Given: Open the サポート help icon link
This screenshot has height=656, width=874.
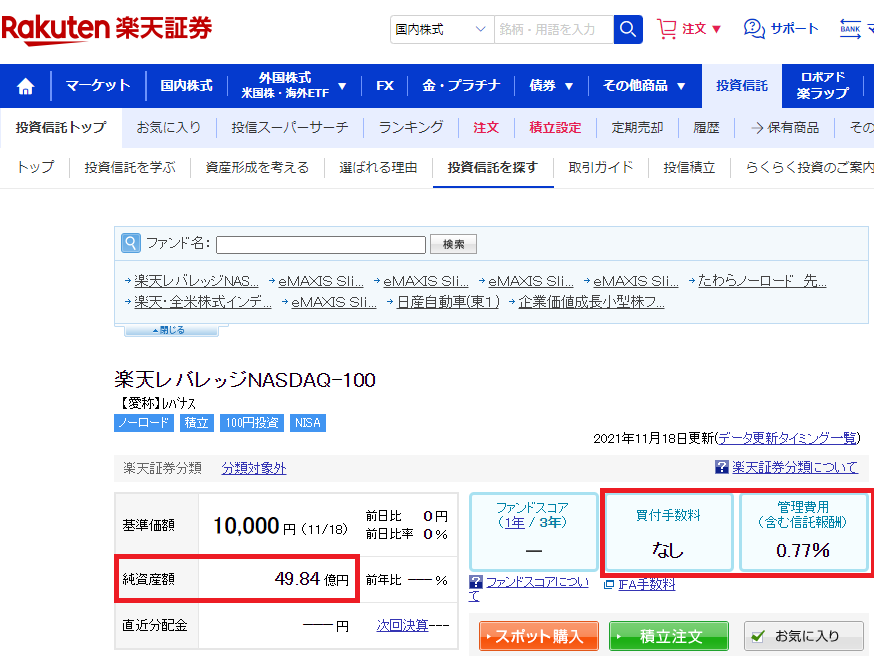Looking at the screenshot, I should click(x=781, y=28).
